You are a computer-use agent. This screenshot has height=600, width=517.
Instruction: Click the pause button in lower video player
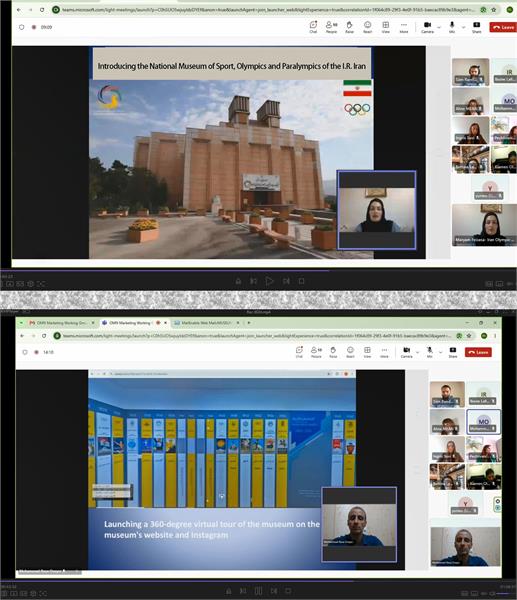pos(258,591)
